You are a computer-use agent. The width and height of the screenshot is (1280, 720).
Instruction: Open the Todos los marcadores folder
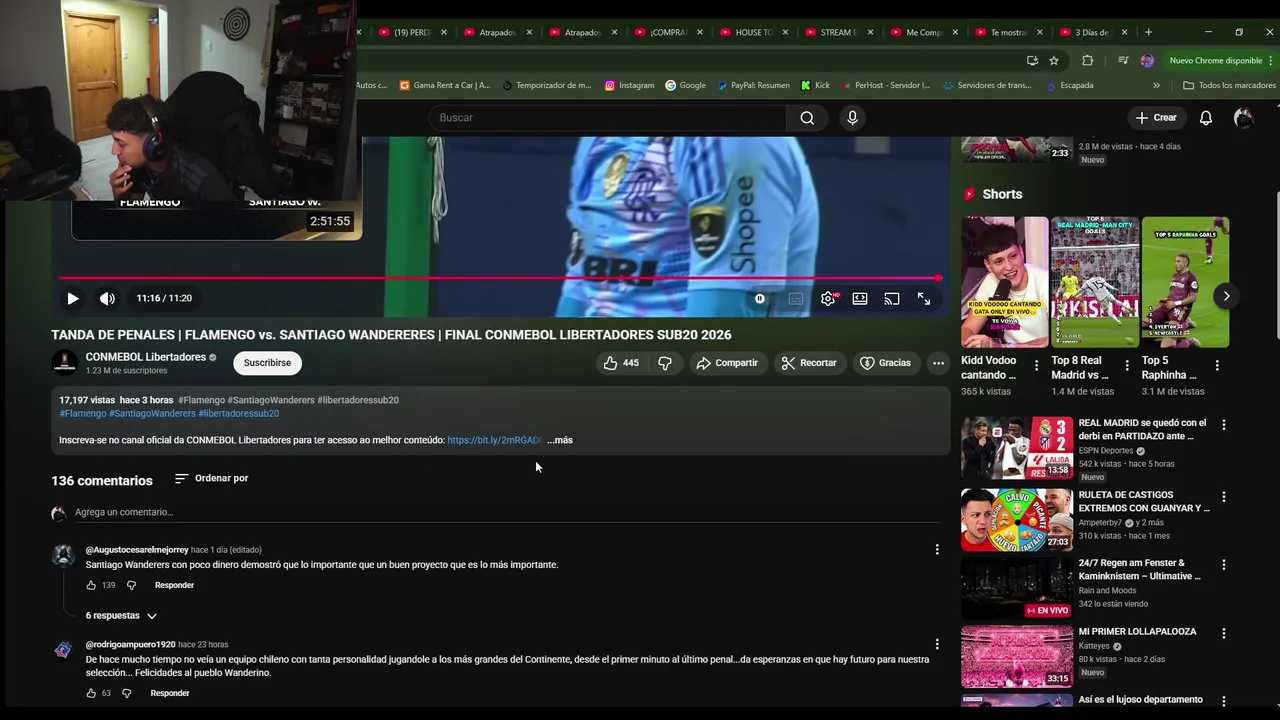pos(1229,85)
